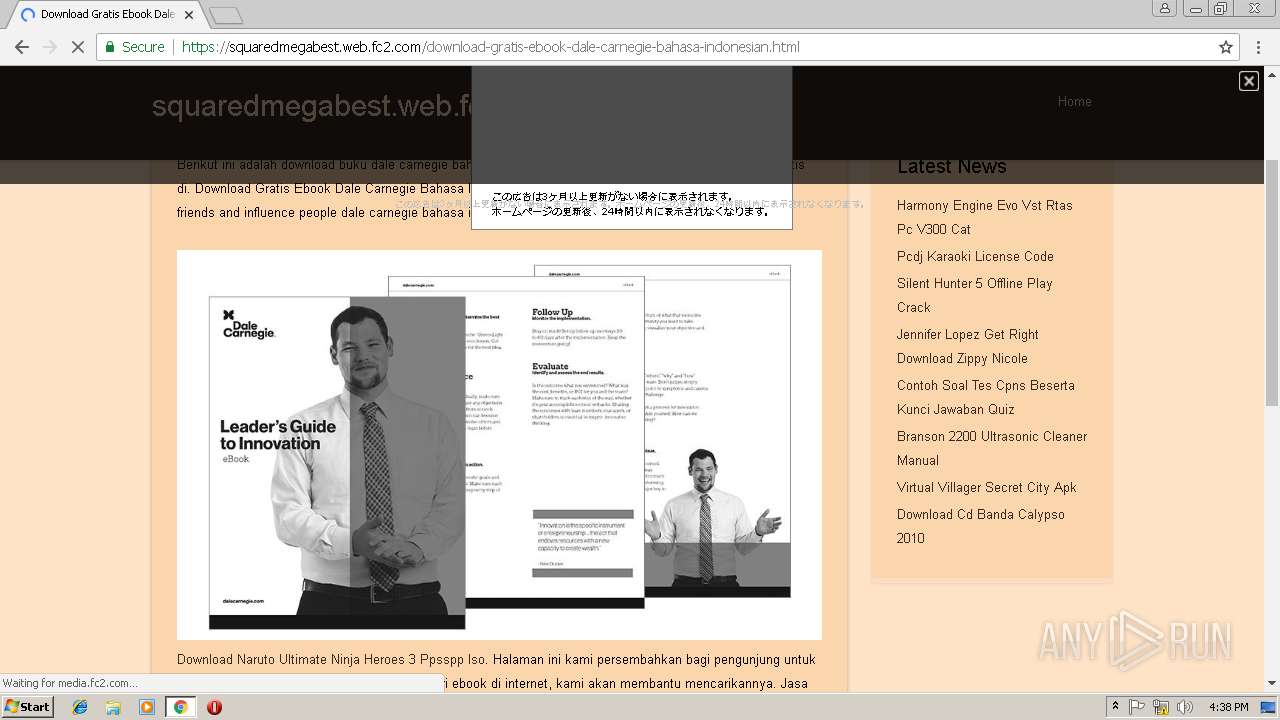Open the red Opera taskbar icon
This screenshot has height=720, width=1280.
click(214, 707)
